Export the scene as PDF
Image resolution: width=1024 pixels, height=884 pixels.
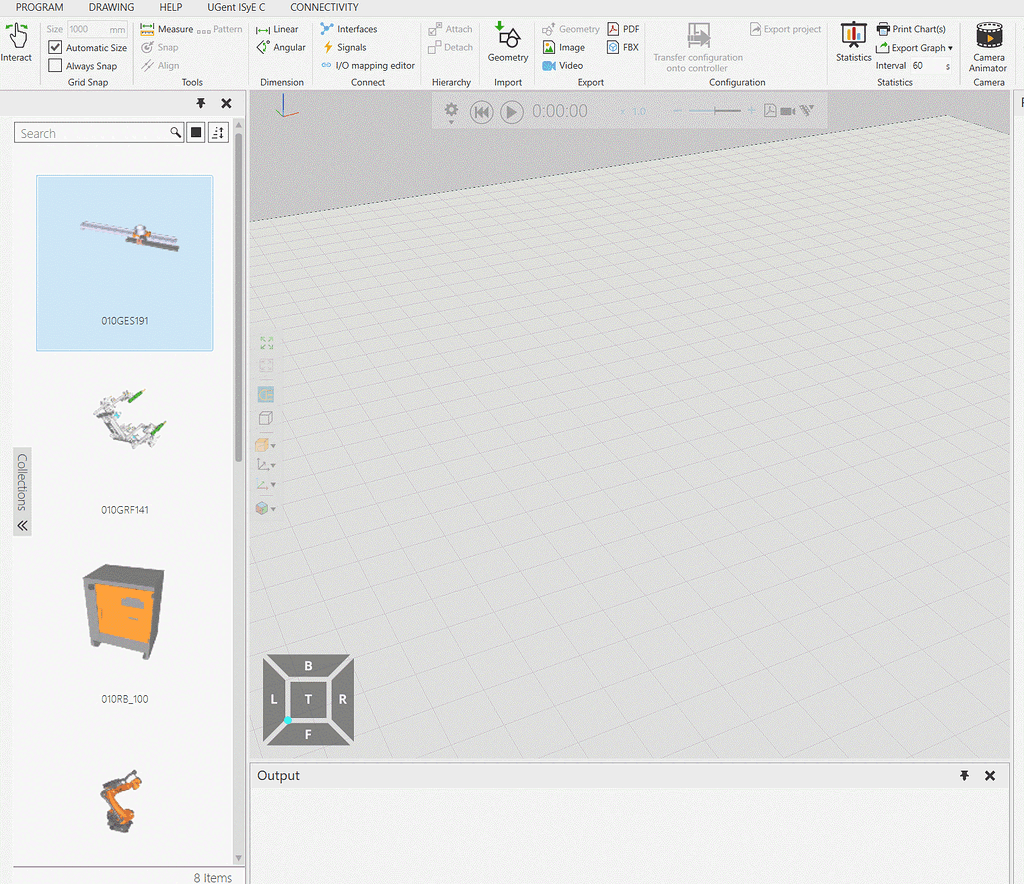pyautogui.click(x=623, y=29)
